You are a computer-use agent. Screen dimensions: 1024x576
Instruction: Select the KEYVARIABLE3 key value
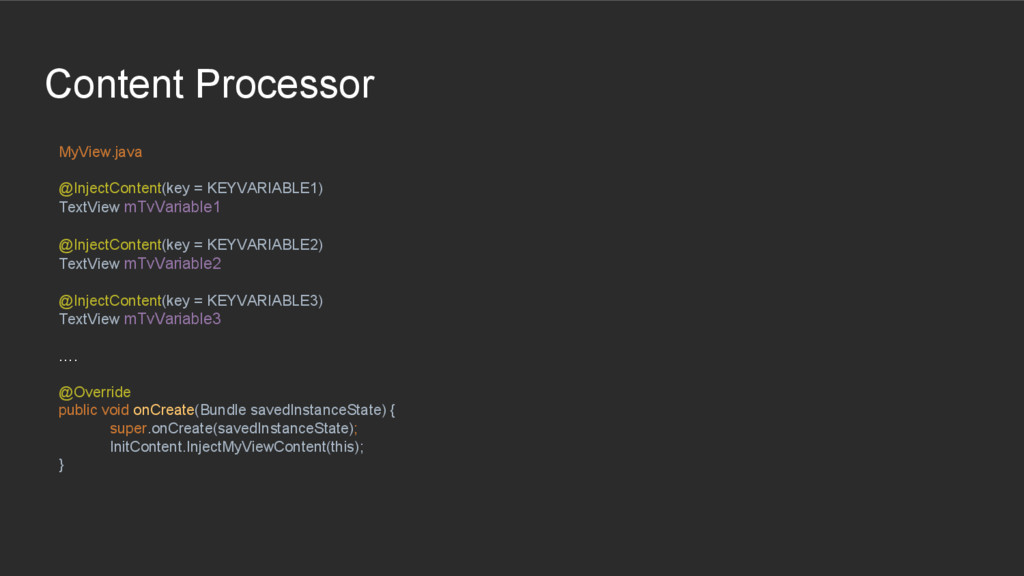(x=262, y=301)
